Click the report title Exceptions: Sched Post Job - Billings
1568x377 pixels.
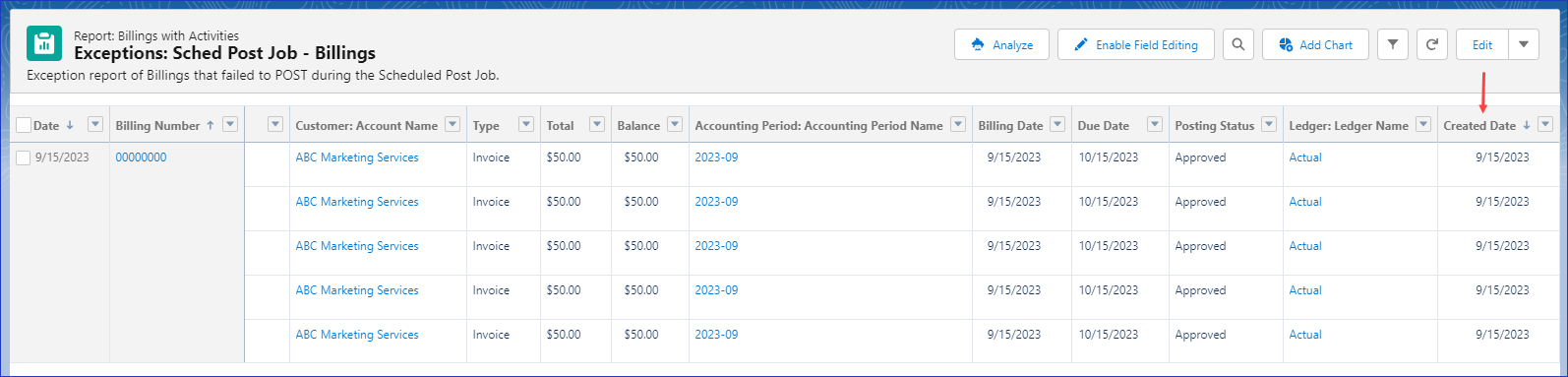[x=224, y=53]
